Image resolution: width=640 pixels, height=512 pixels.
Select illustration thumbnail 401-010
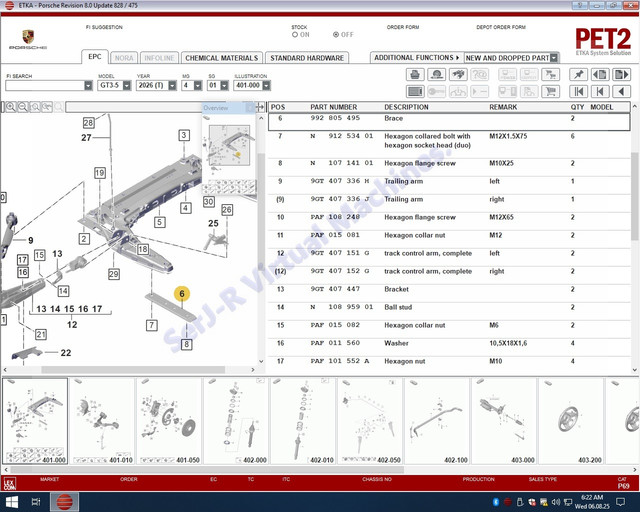coord(102,421)
